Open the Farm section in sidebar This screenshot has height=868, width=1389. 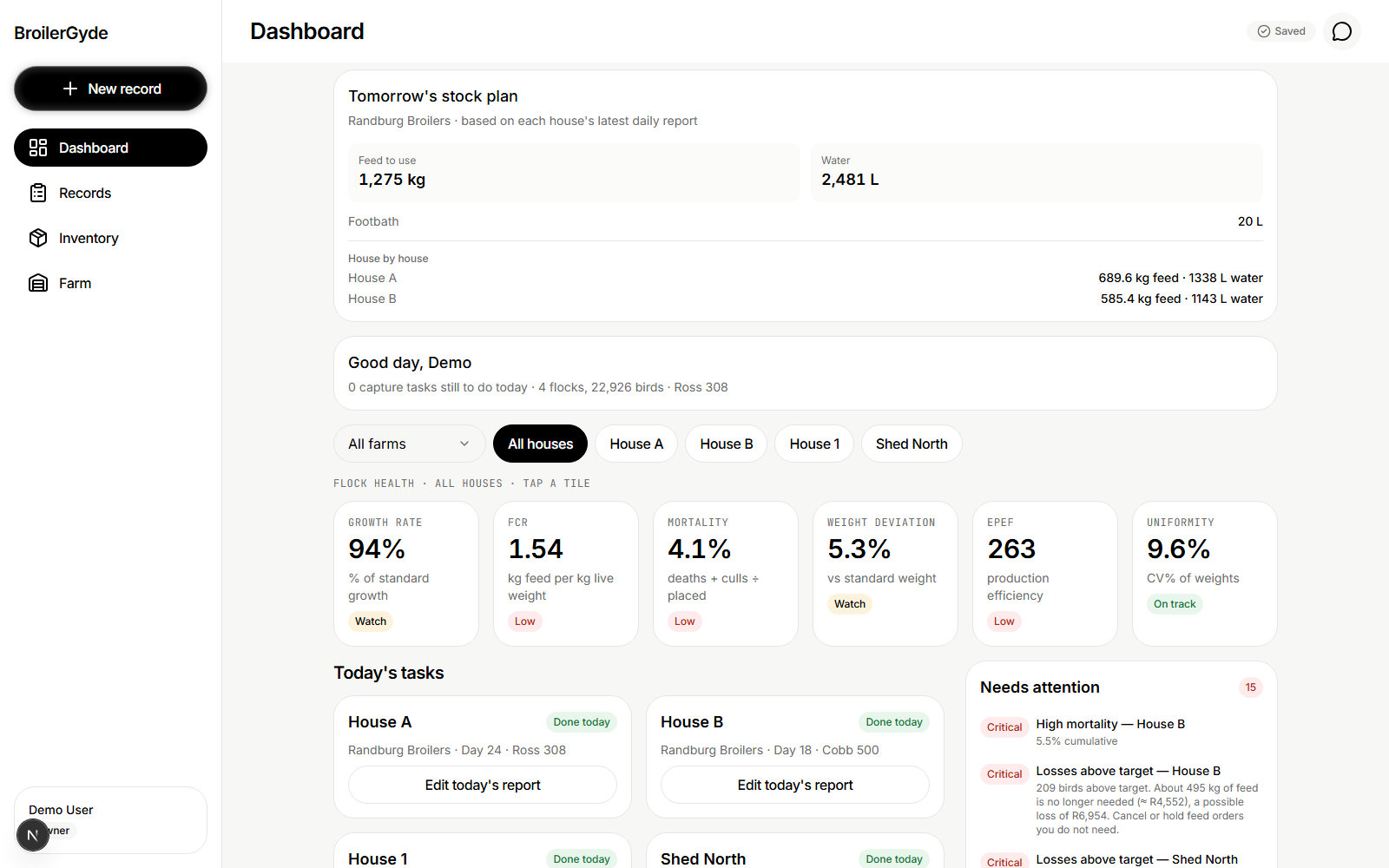pos(110,283)
